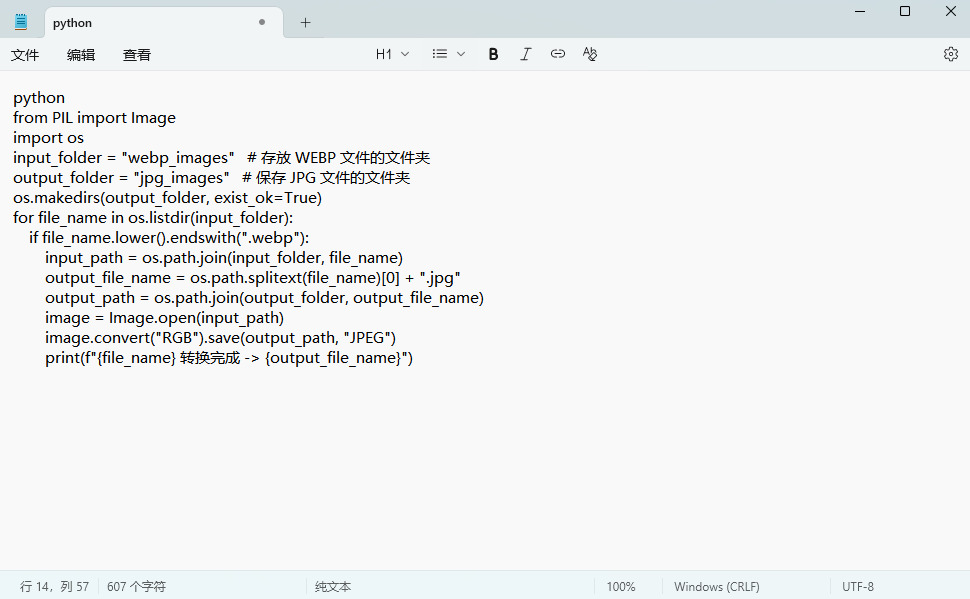
Task: Toggle bold formatting
Action: tap(493, 54)
